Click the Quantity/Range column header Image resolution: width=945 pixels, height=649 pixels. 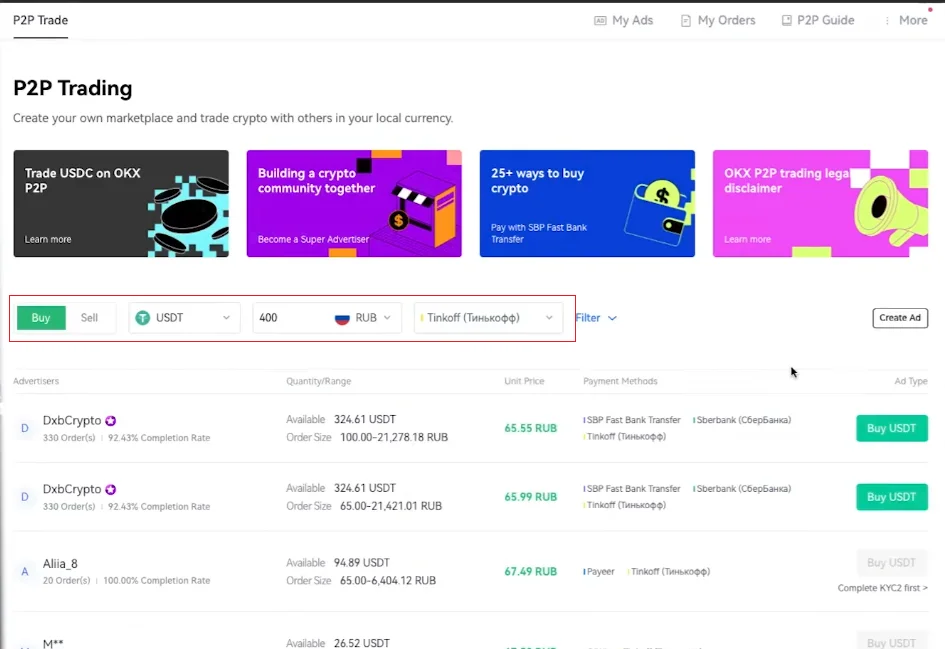(x=318, y=381)
